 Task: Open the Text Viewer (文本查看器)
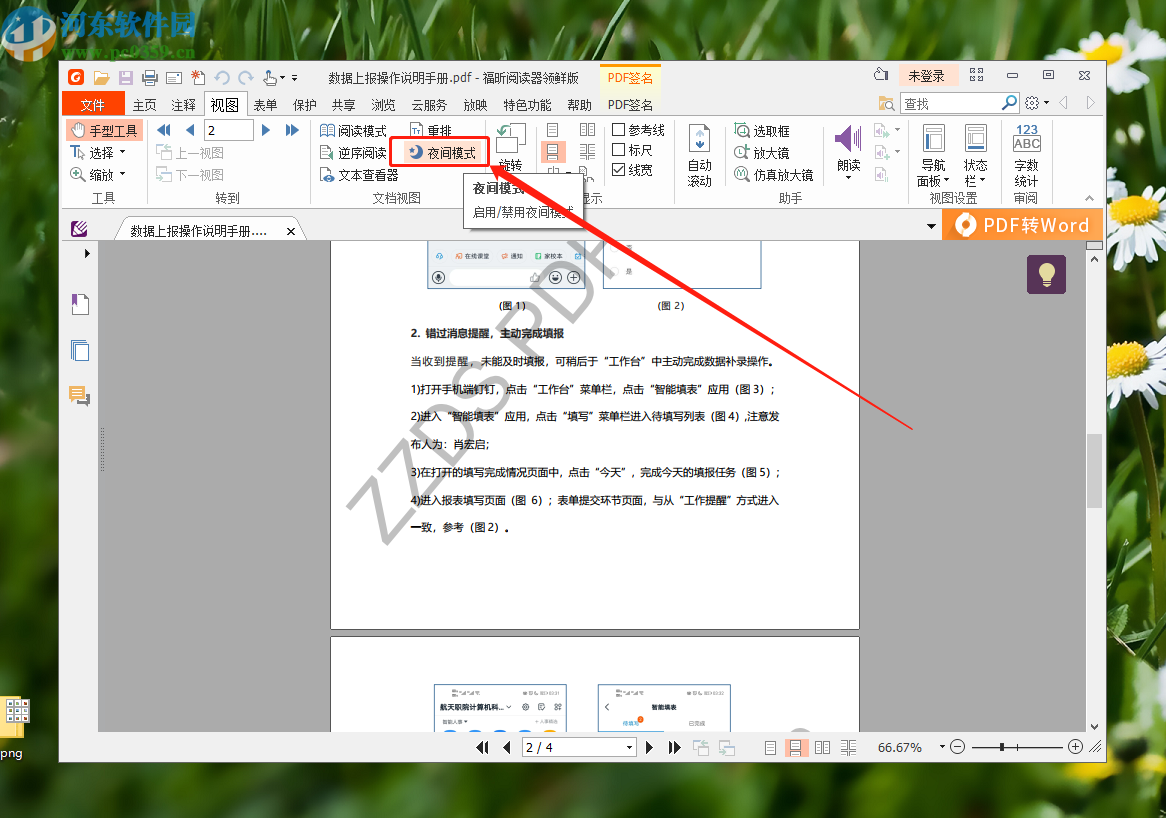click(x=359, y=175)
